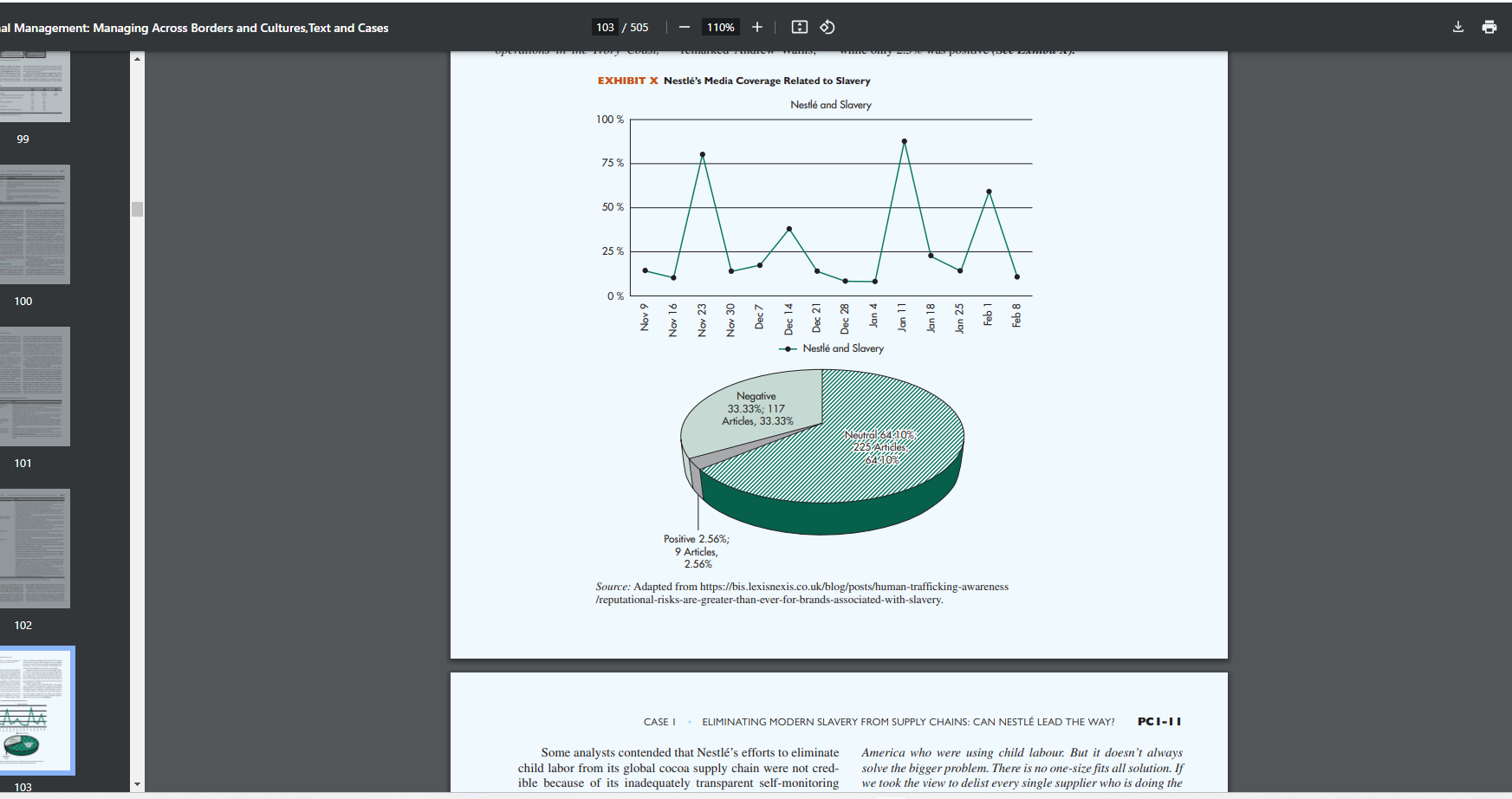The height and width of the screenshot is (799, 1512).
Task: Rotate the document counterclockwise
Action: point(827,27)
